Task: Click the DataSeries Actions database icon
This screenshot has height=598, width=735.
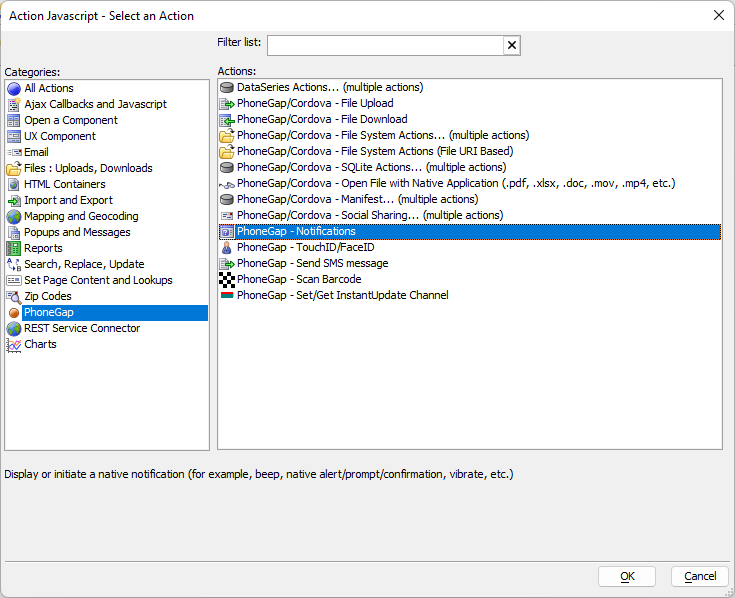Action: 227,88
